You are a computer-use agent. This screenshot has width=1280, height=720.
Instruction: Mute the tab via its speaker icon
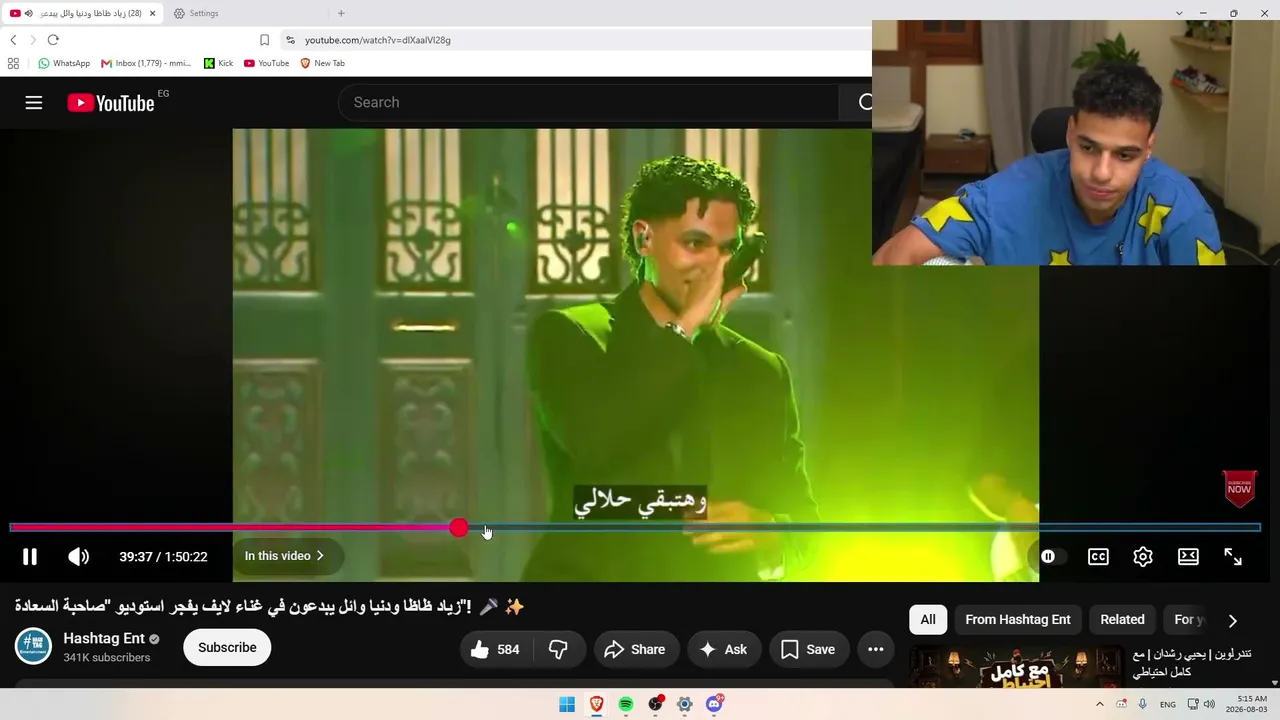click(x=28, y=13)
